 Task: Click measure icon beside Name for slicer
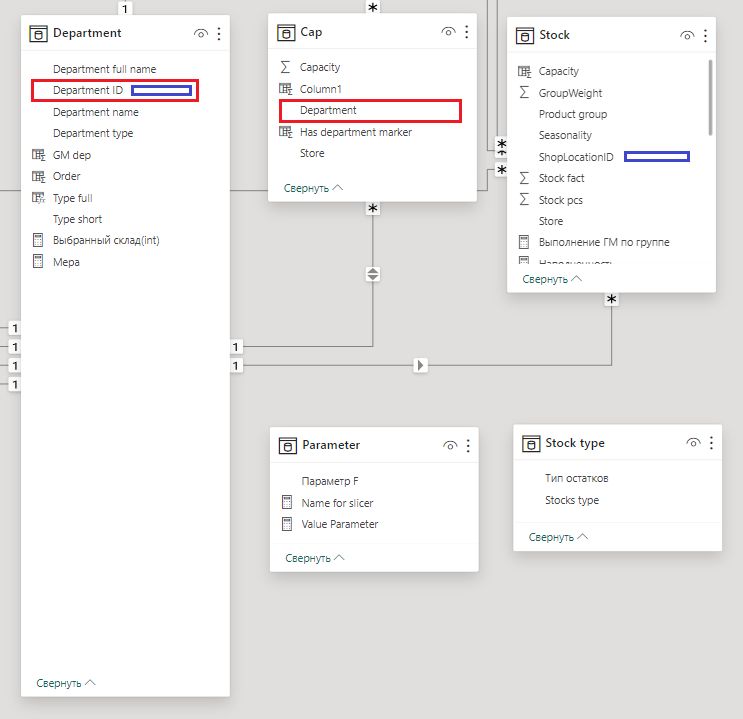(287, 502)
